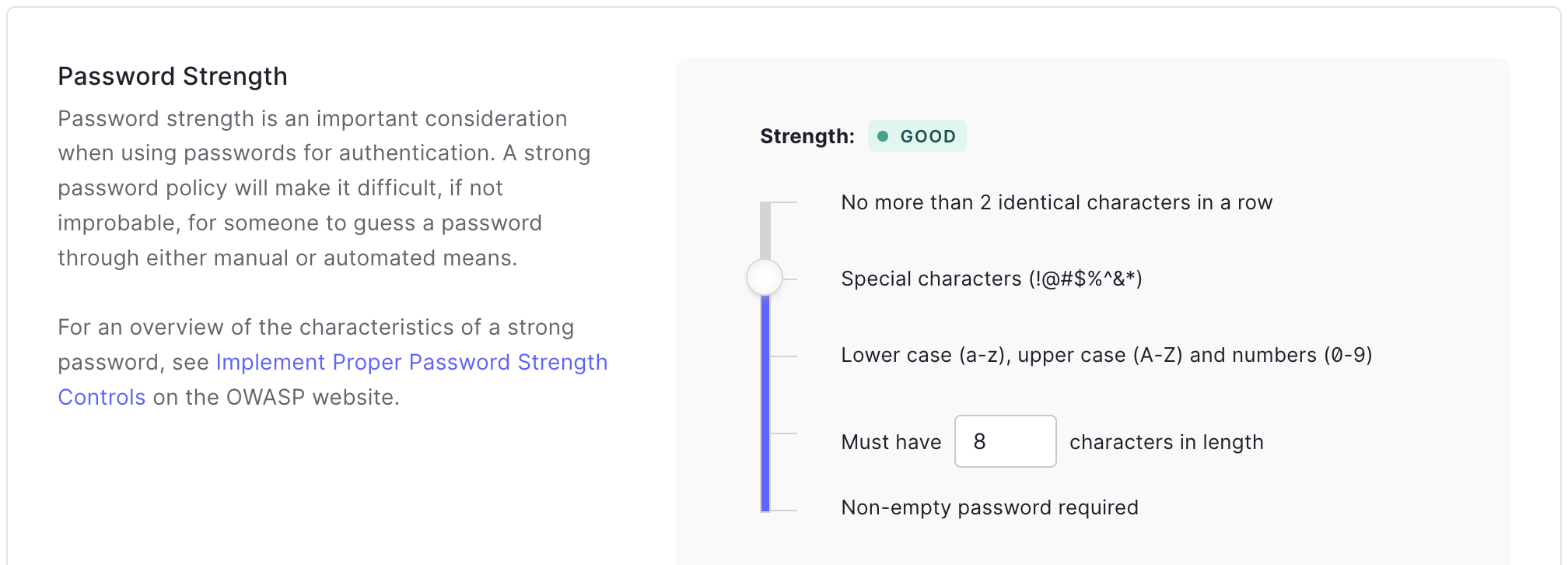Viewport: 1568px width, 565px height.
Task: Click the gray unfilled part of slider track
Action: 765,230
